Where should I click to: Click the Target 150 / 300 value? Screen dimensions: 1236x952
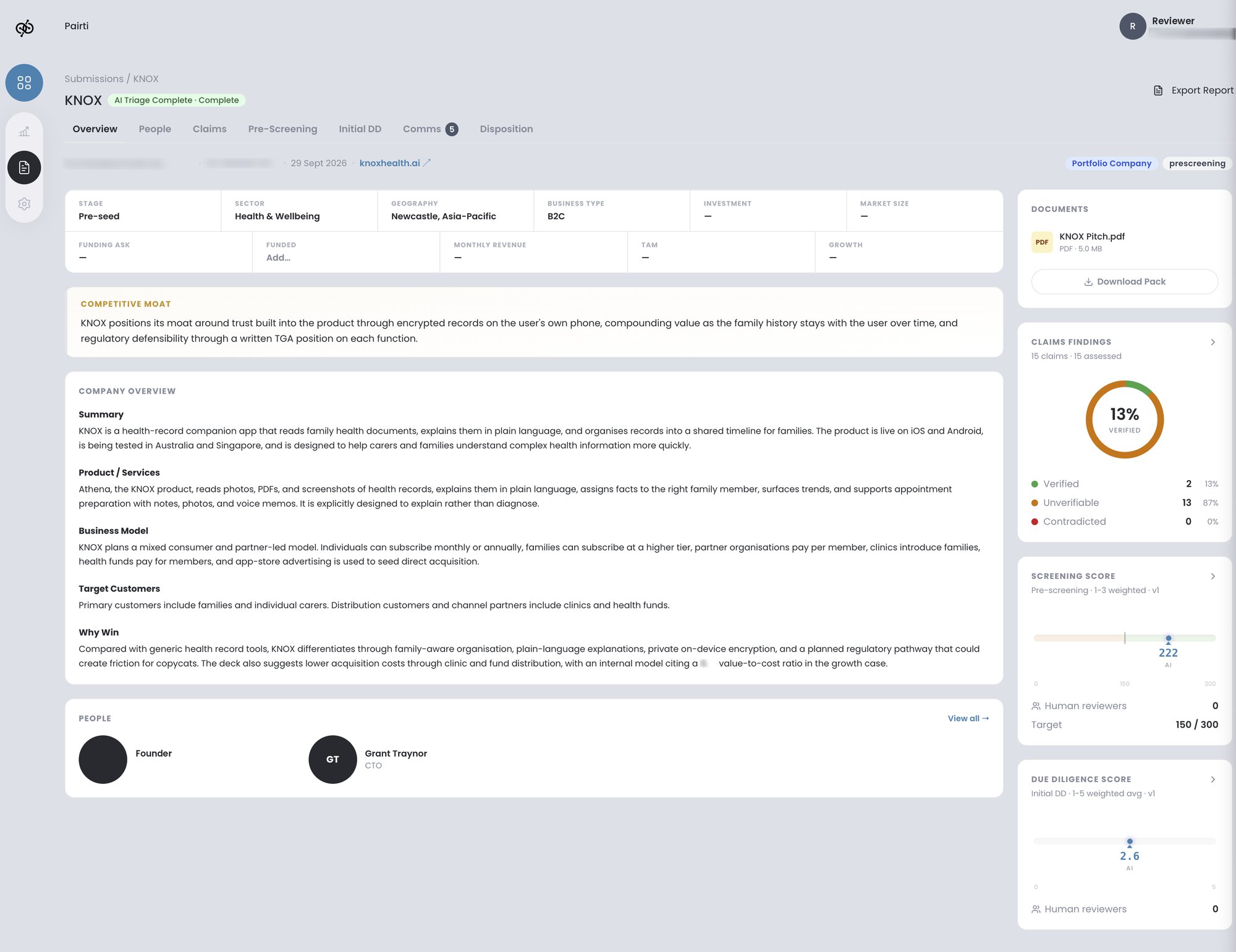coord(1196,725)
